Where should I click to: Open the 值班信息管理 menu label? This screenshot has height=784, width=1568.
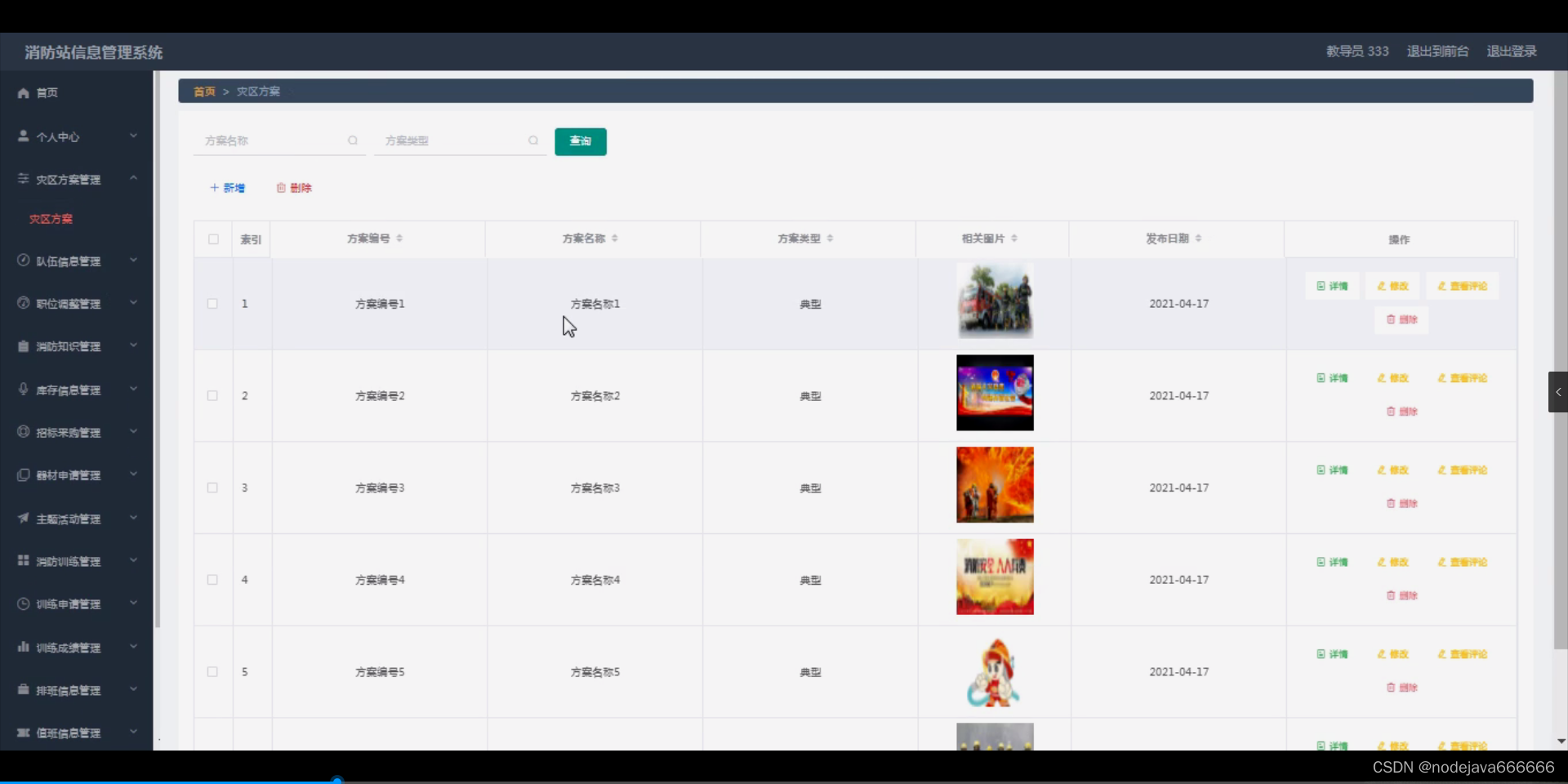pyautogui.click(x=69, y=733)
